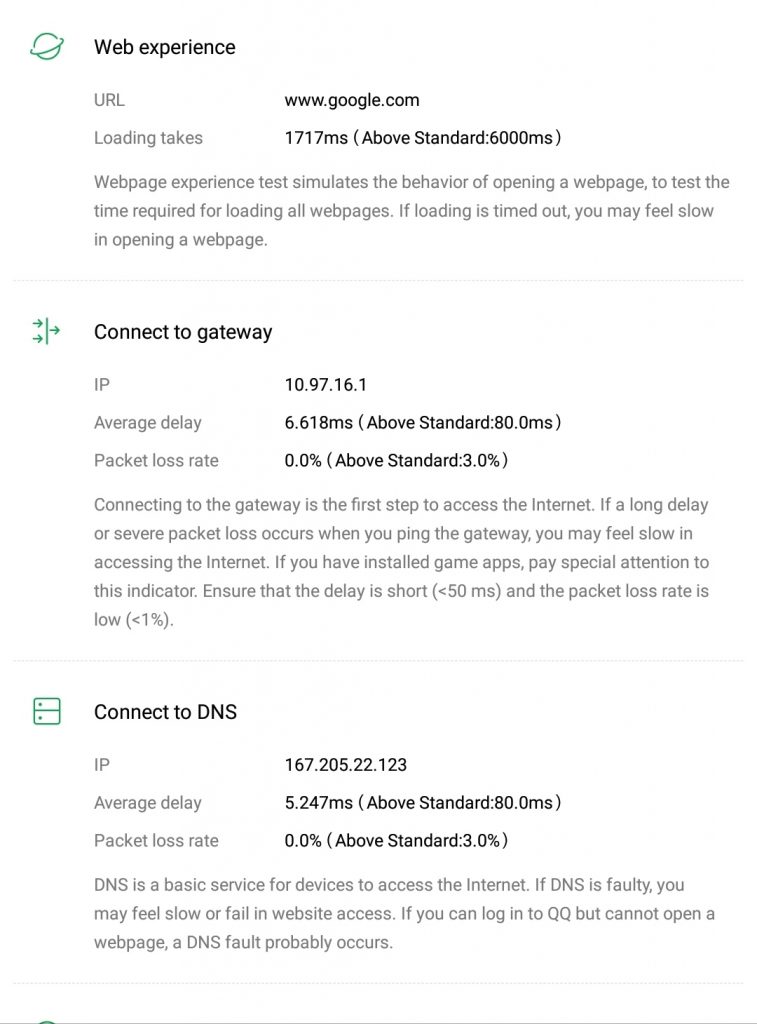Click the Web experience description paragraph
Screen dimensions: 757x1024
coord(411,211)
